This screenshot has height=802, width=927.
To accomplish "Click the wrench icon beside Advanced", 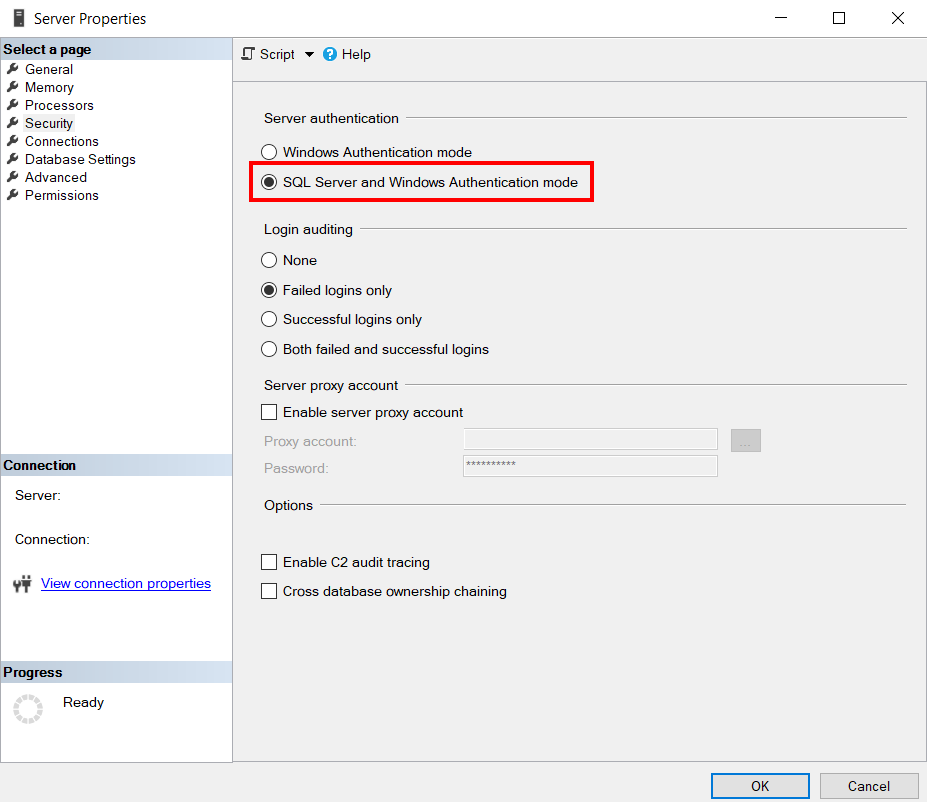I will click(12, 177).
